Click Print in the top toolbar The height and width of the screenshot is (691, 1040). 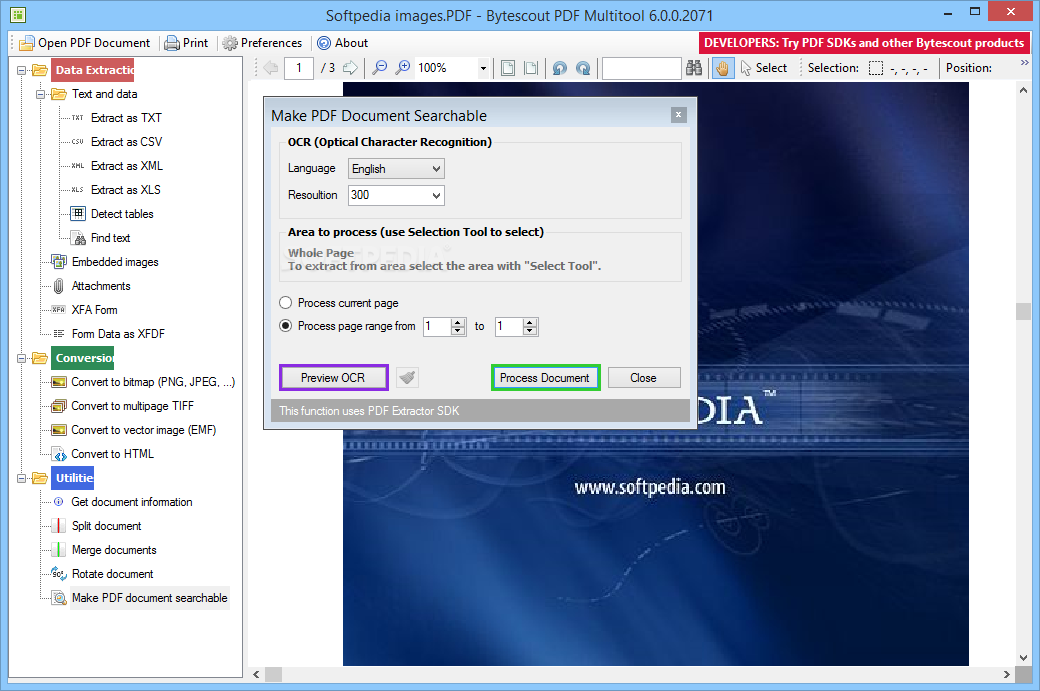(186, 42)
